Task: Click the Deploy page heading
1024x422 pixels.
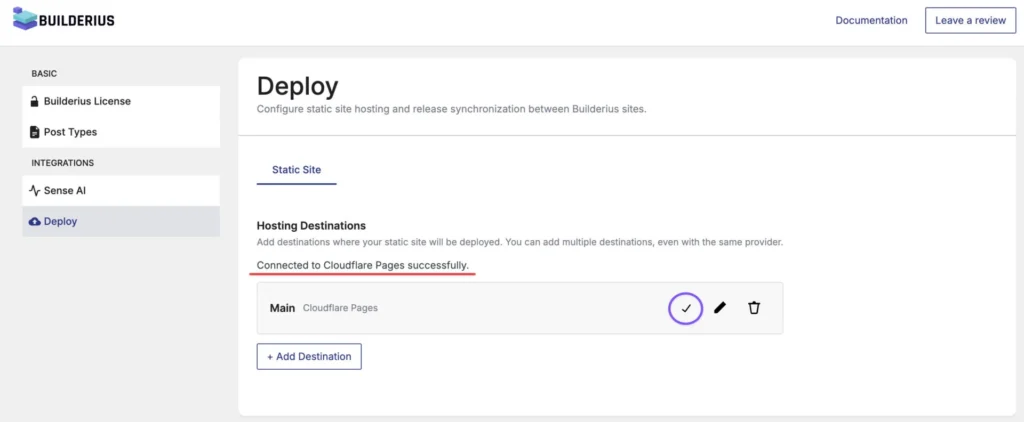Action: (298, 87)
